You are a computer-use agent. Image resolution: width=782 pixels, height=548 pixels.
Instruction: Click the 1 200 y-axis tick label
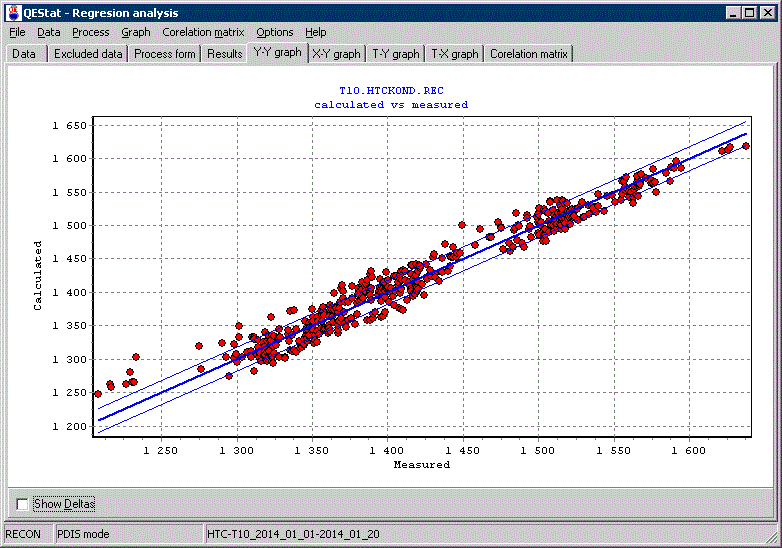coord(70,426)
